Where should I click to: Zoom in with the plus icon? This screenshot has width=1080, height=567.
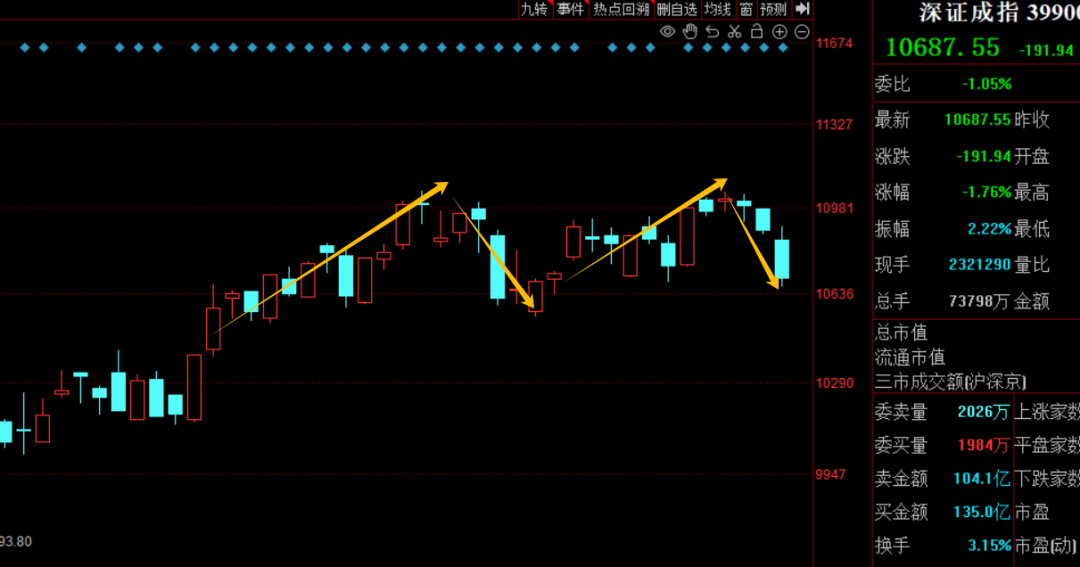tap(780, 32)
